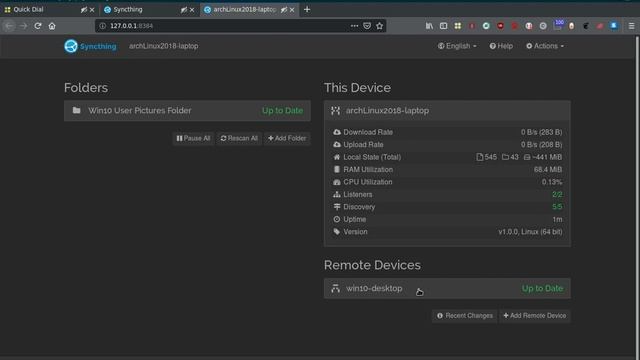640x360 pixels.
Task: Click the Version v1.0.0 row
Action: click(447, 232)
